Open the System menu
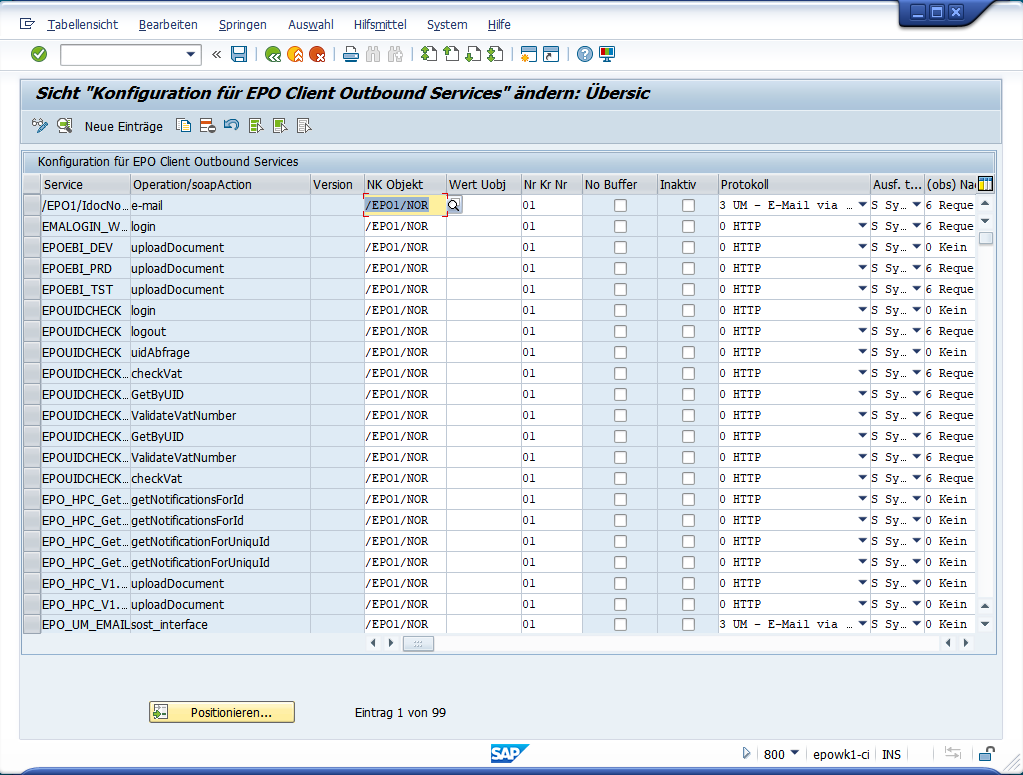 (x=447, y=25)
